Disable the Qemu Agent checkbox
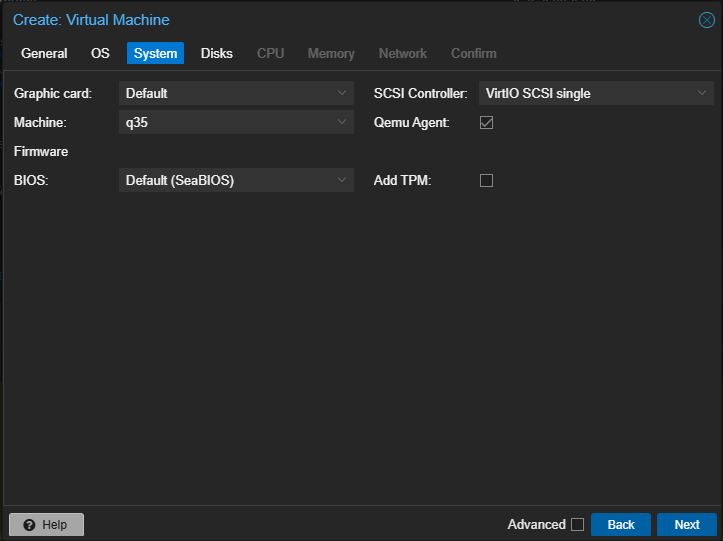 487,123
